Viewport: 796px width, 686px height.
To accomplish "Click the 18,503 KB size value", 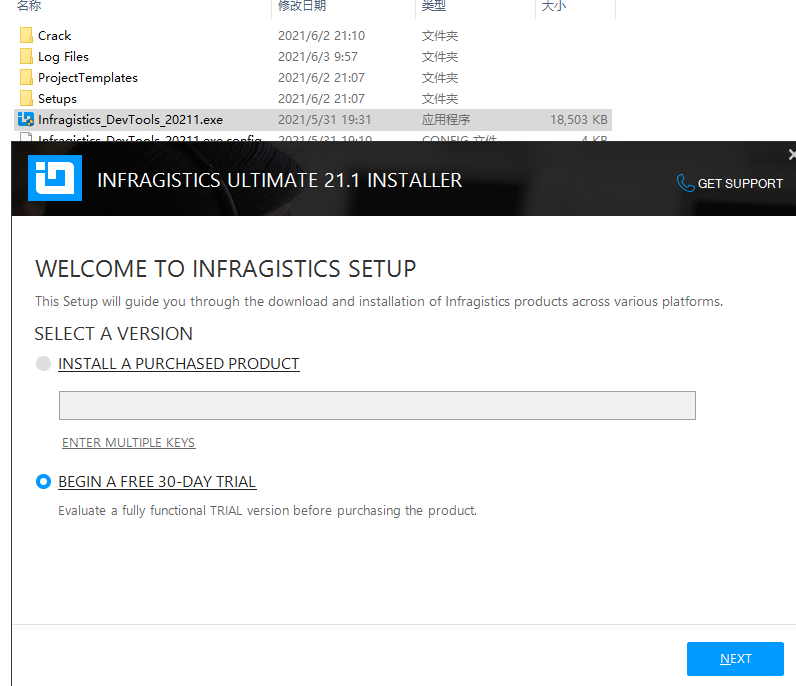I will point(579,119).
